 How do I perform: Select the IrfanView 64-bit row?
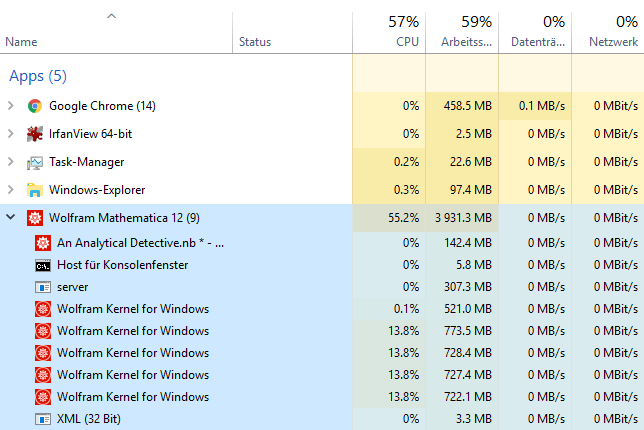pos(322,134)
